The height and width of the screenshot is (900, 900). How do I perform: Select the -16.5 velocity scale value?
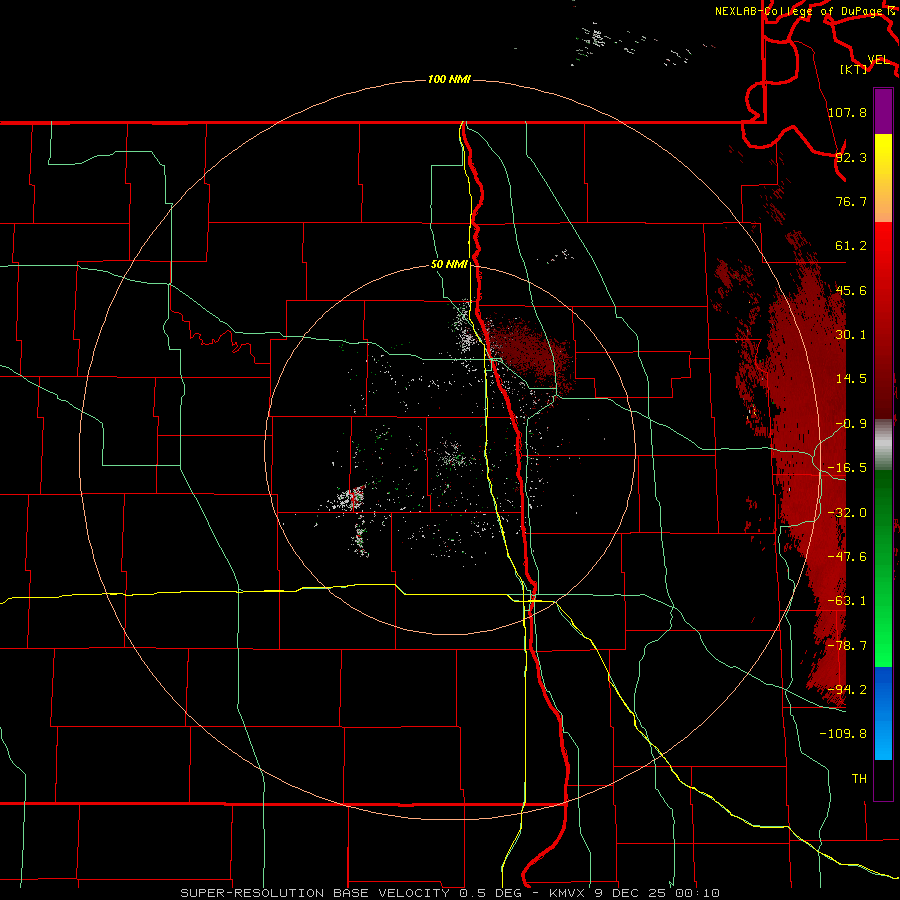point(847,468)
